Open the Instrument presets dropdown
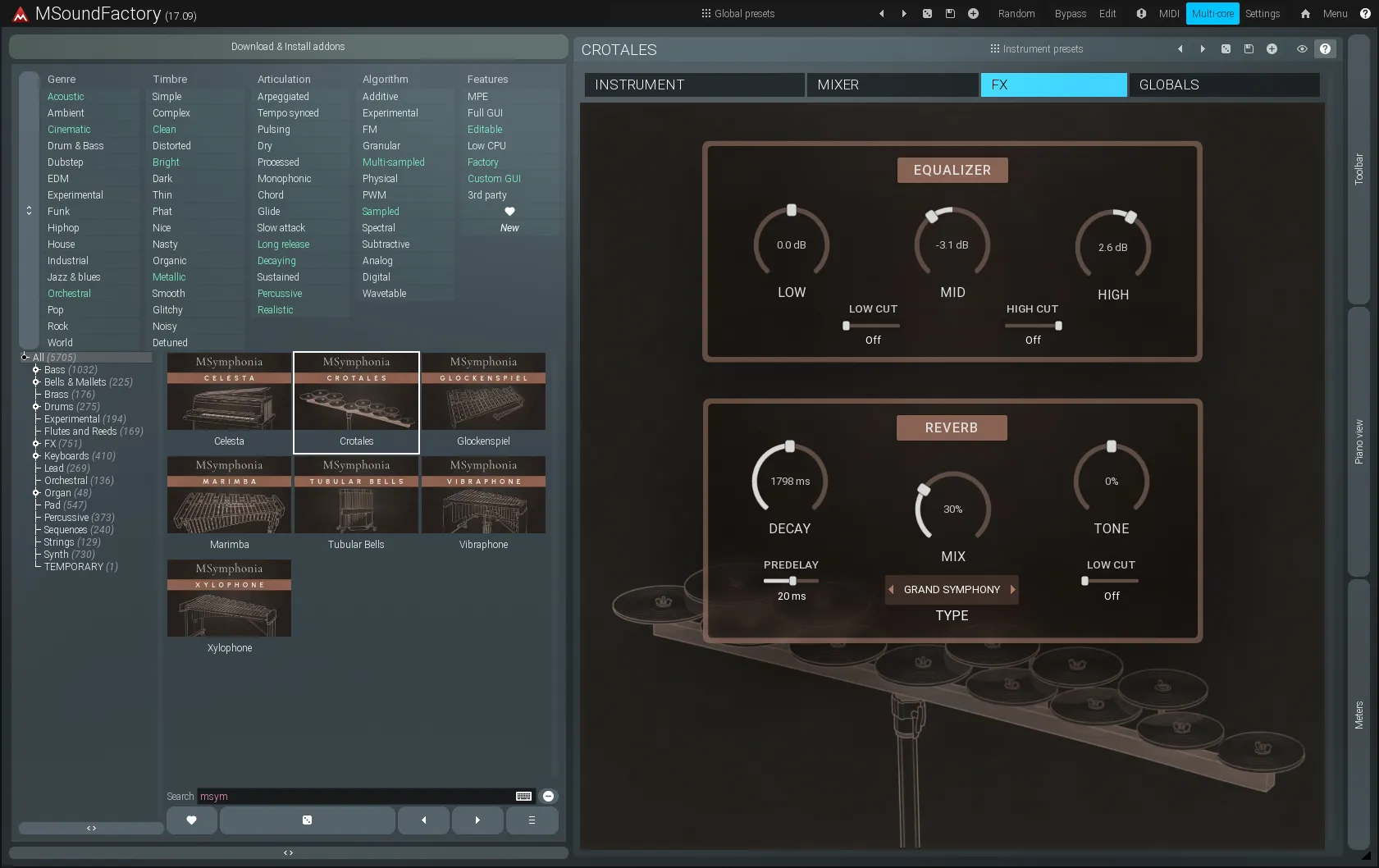 1036,49
